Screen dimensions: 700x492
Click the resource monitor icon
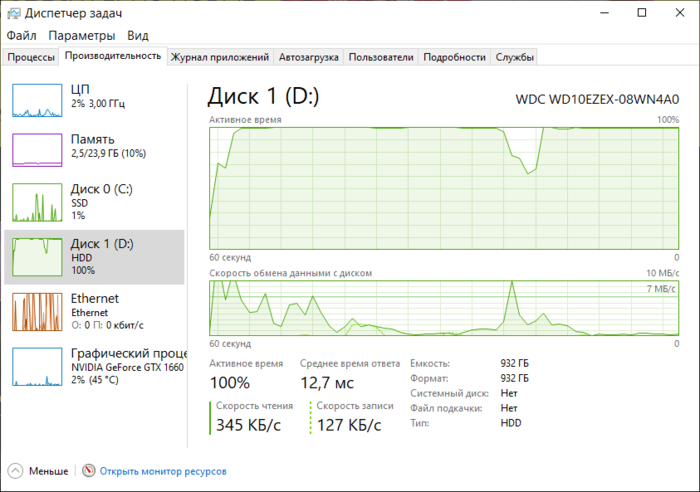[x=89, y=471]
